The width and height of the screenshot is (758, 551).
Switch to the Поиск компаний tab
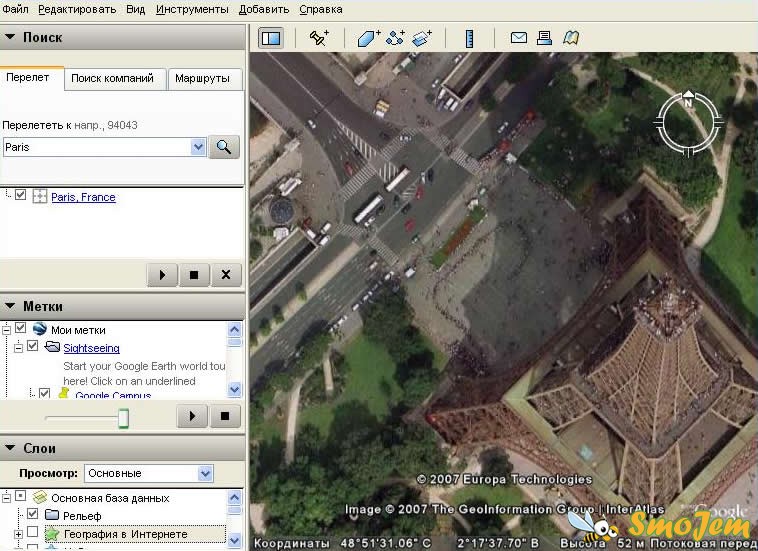tap(113, 78)
